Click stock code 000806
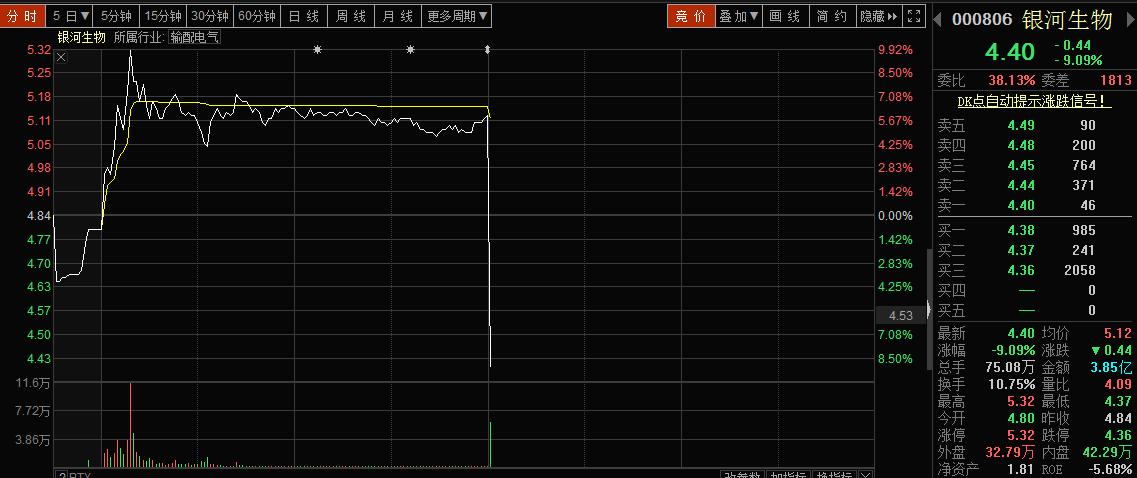Screen dimensions: 1137x478 (x=982, y=20)
